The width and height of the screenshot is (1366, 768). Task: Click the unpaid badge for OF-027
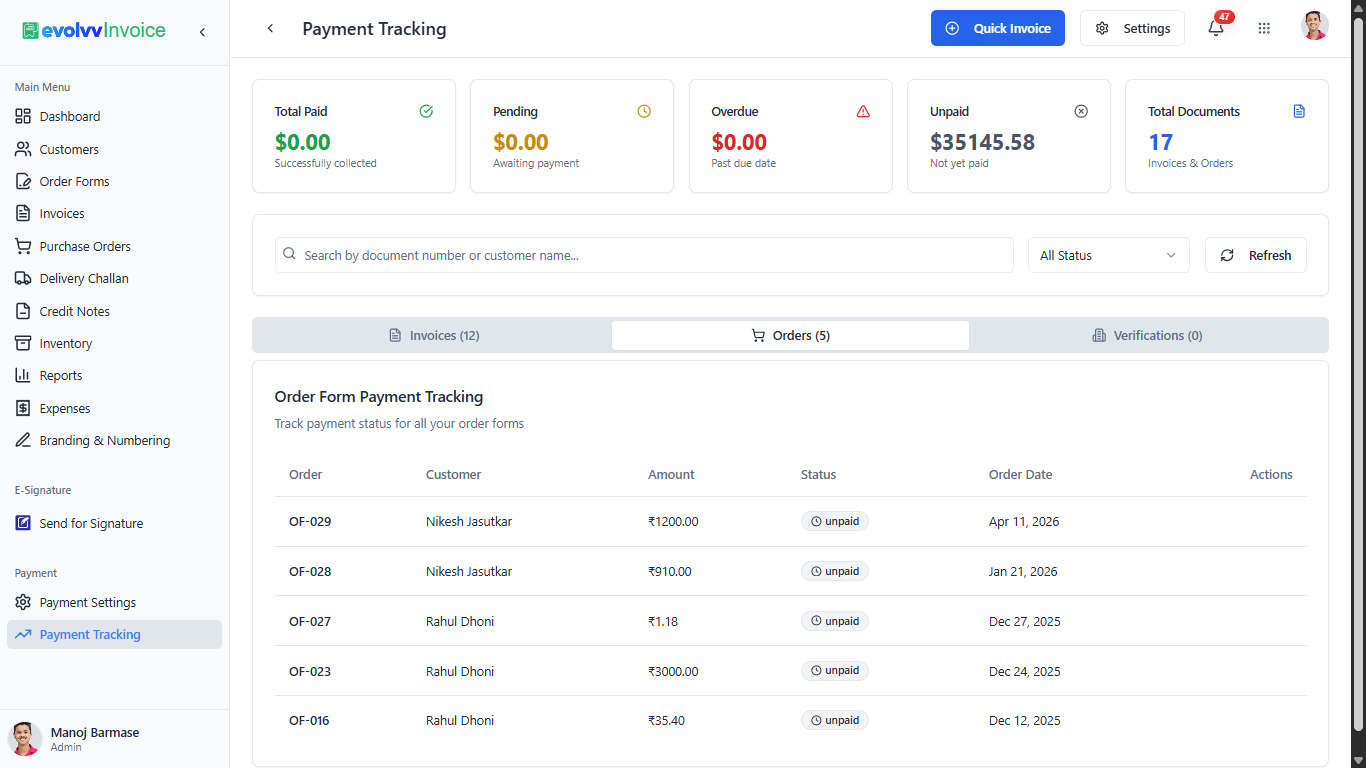click(x=835, y=621)
